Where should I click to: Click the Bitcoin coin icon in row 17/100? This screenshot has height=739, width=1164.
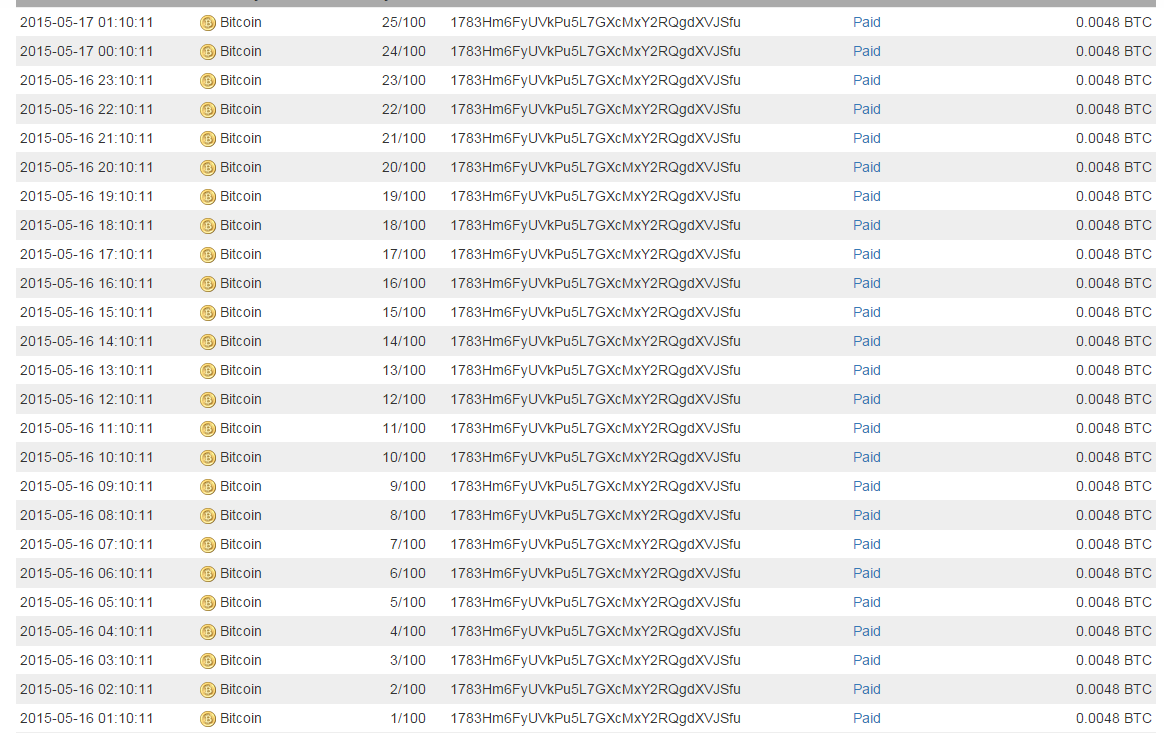click(x=208, y=255)
